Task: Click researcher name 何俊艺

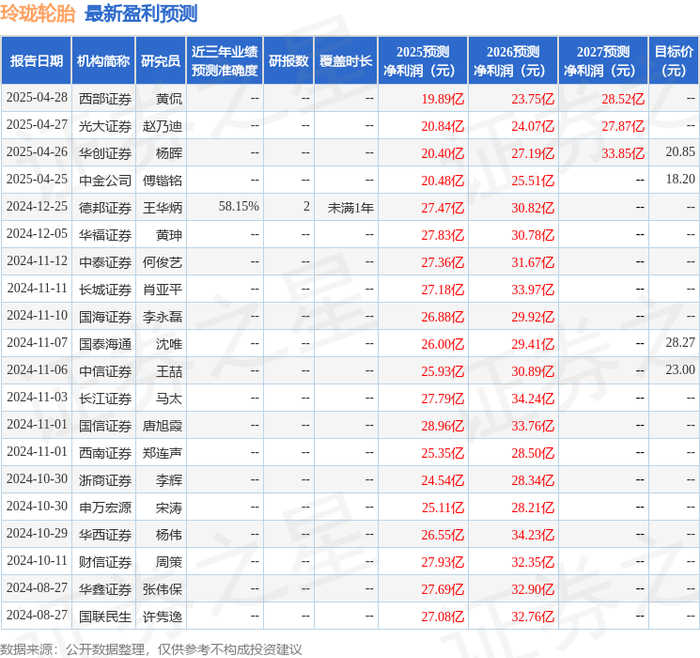Action: click(x=162, y=262)
